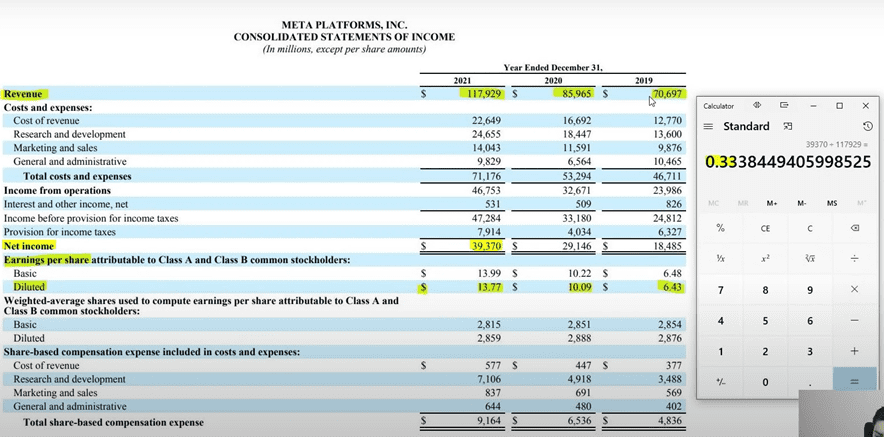Open the calculator hamburger navigation menu

(708, 127)
